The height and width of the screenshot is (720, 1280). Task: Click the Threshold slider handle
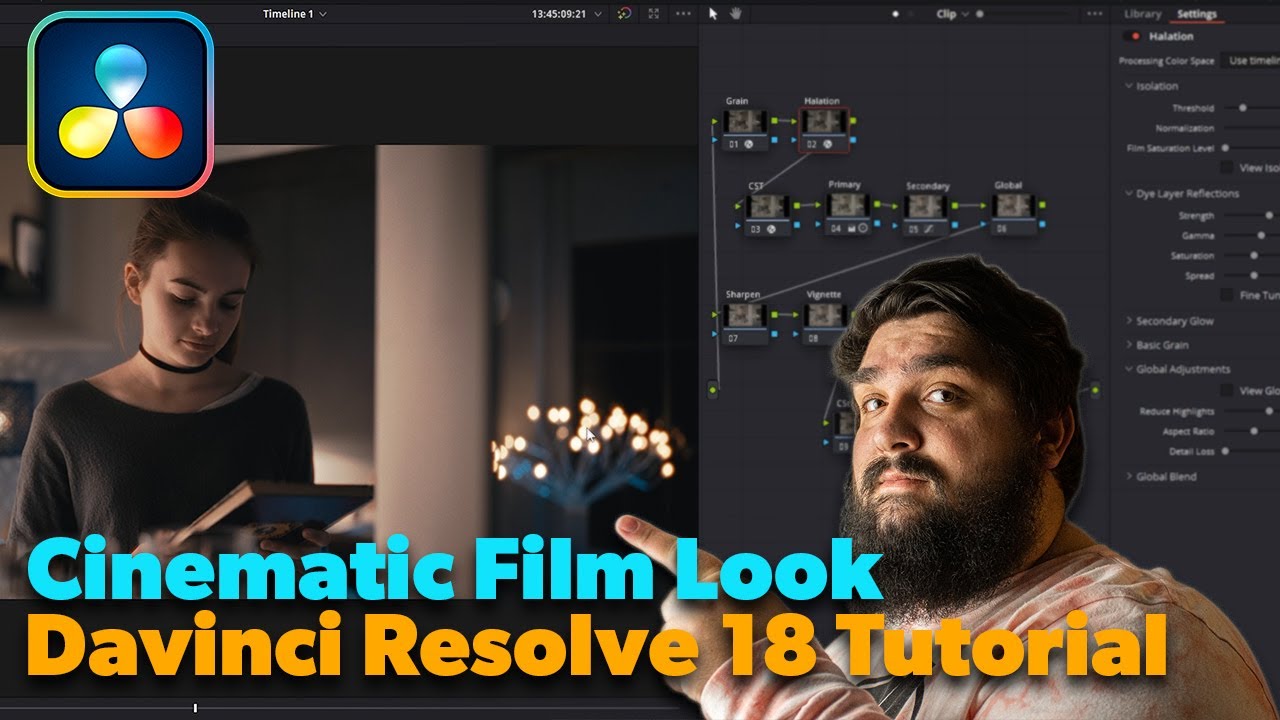(1243, 108)
